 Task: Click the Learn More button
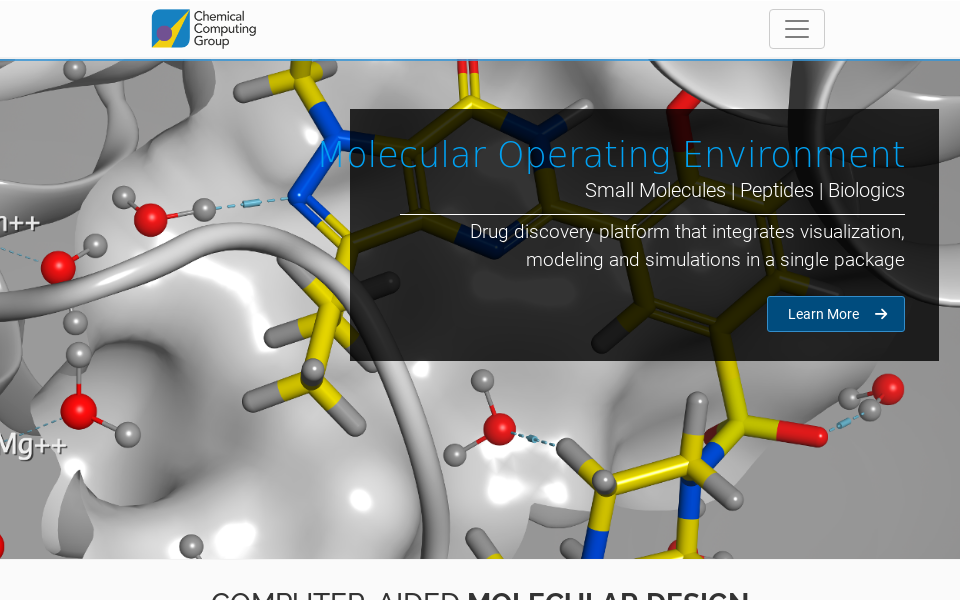click(x=836, y=313)
